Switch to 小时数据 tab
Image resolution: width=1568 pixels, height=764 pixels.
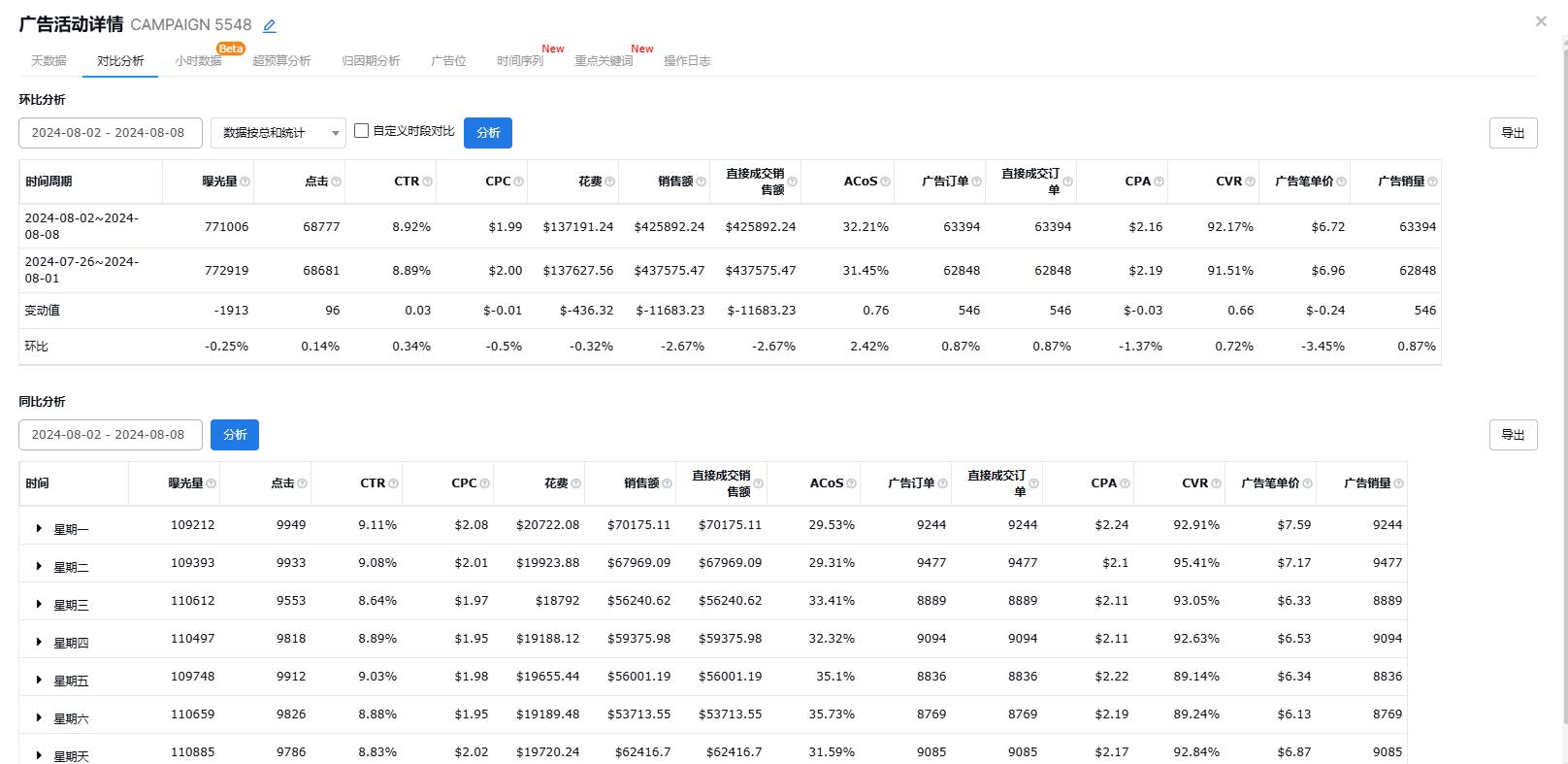198,60
